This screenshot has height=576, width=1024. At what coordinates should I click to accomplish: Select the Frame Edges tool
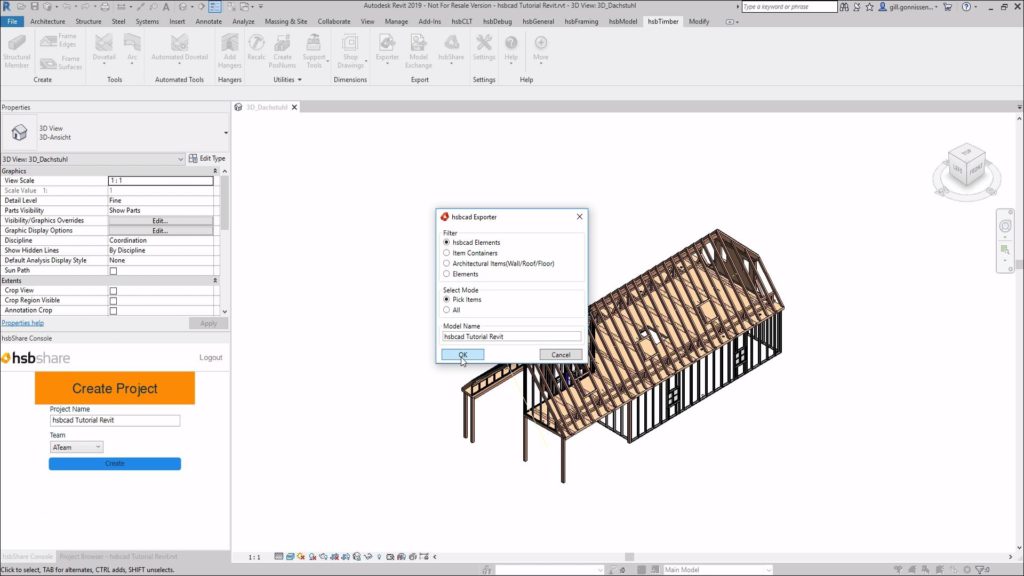(58, 41)
